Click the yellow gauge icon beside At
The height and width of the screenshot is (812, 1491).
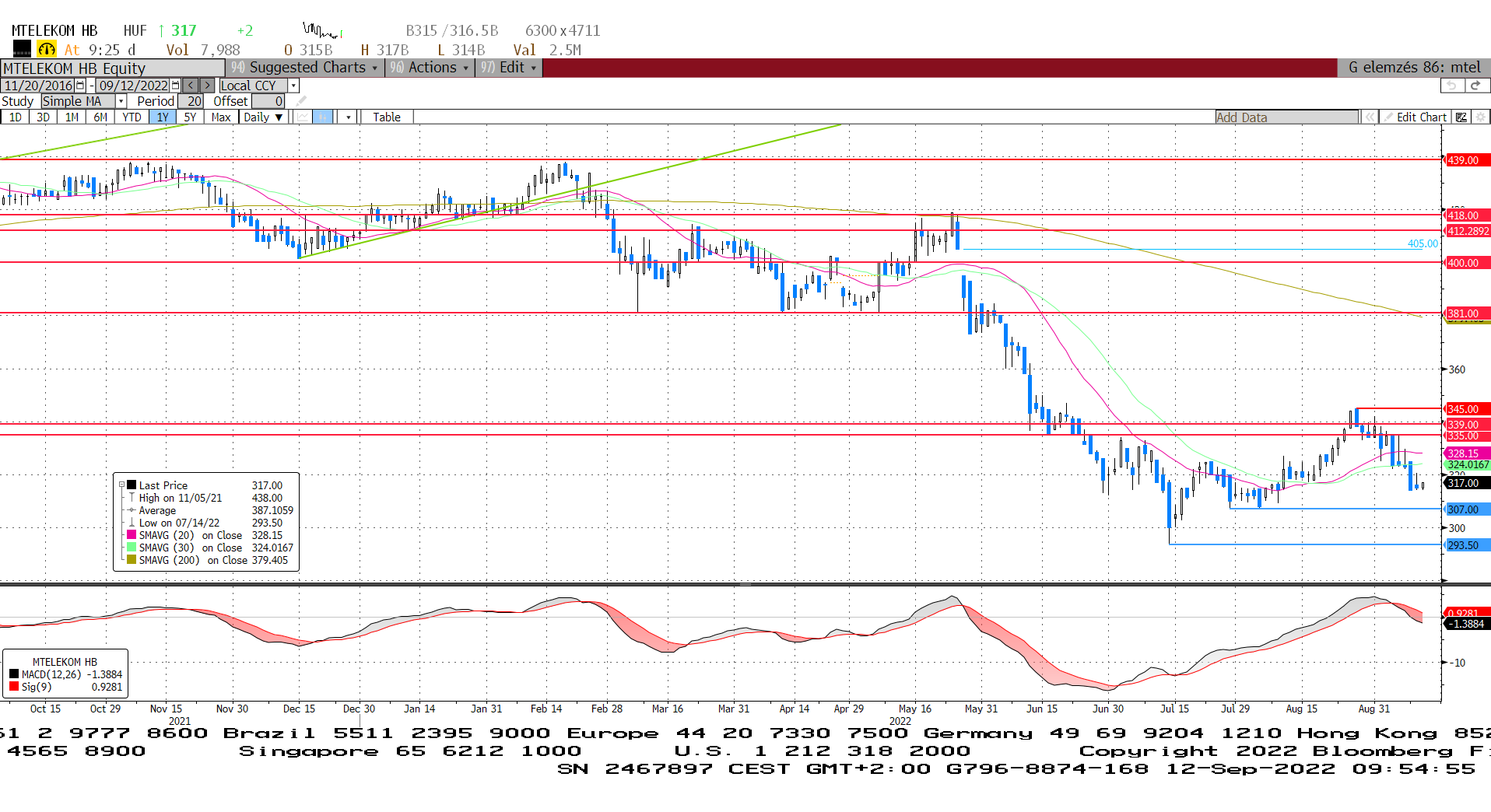(47, 49)
